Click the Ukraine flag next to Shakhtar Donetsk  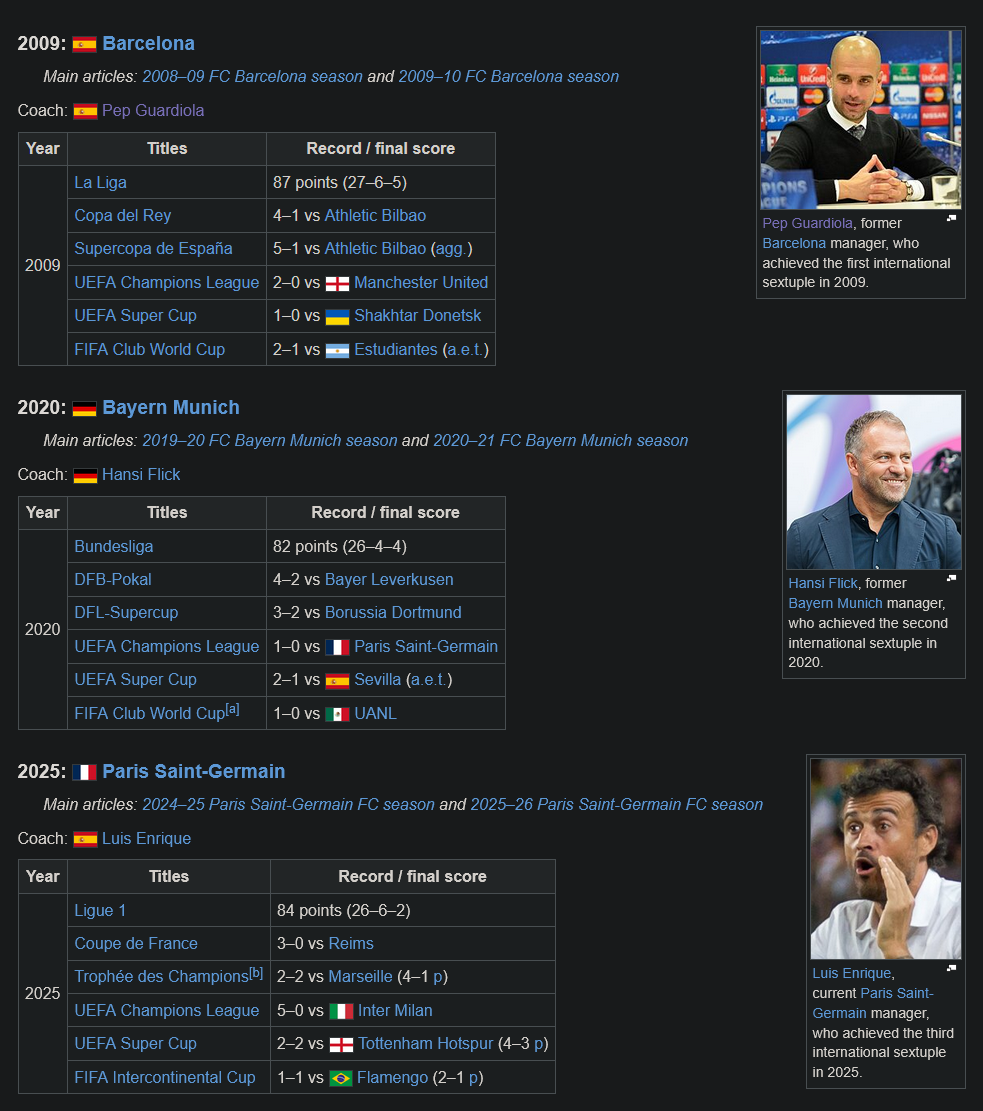[337, 317]
